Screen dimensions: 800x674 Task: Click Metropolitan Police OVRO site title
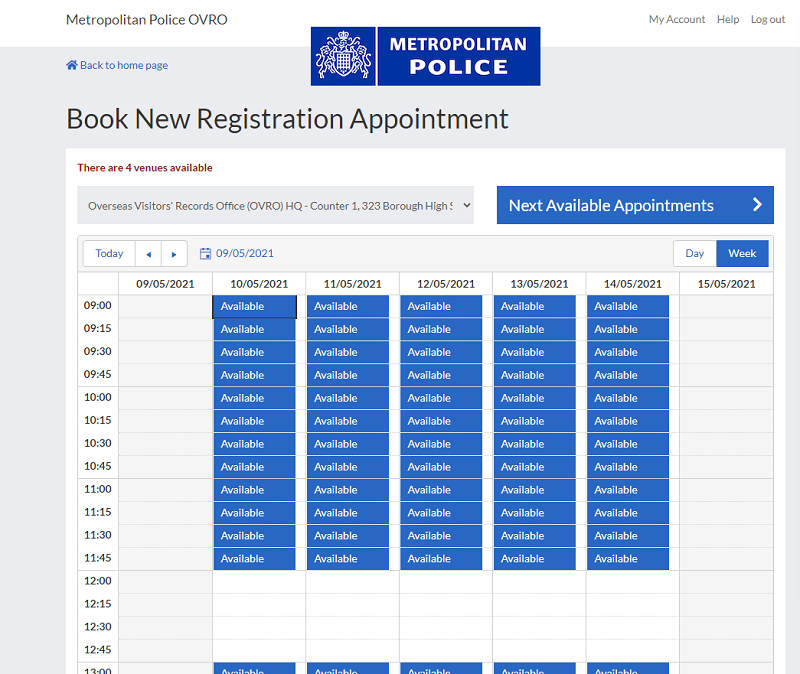(146, 19)
